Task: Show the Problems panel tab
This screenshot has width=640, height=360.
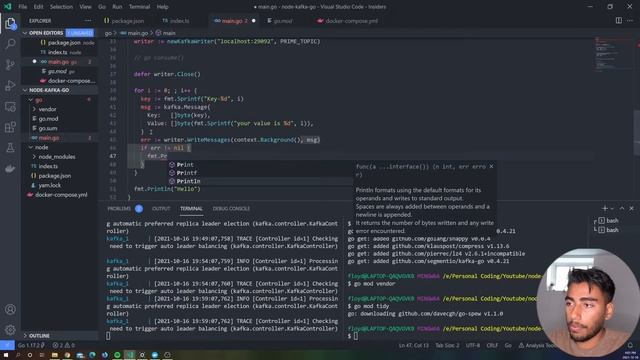Action: [x=119, y=209]
